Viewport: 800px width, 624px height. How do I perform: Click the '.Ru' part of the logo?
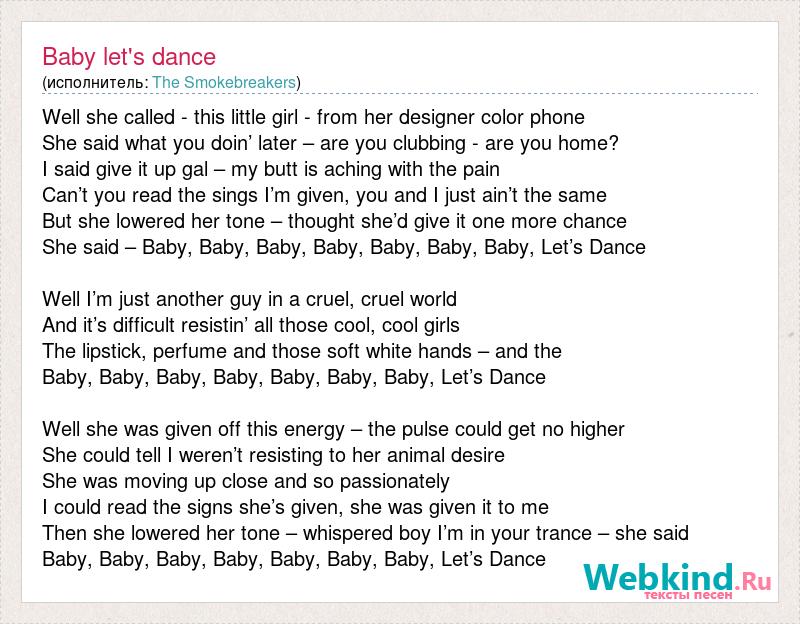753,581
